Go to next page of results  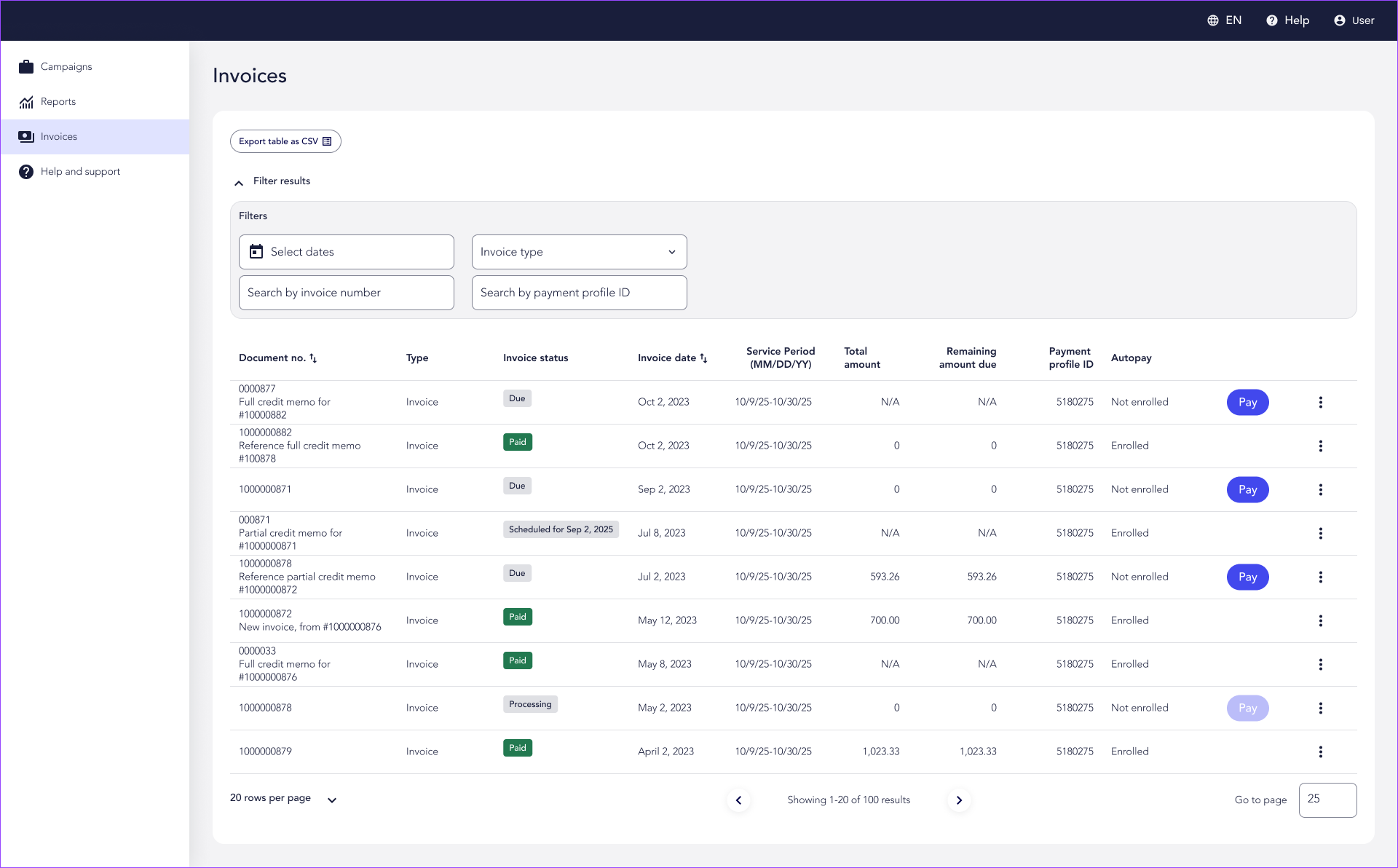click(x=959, y=800)
